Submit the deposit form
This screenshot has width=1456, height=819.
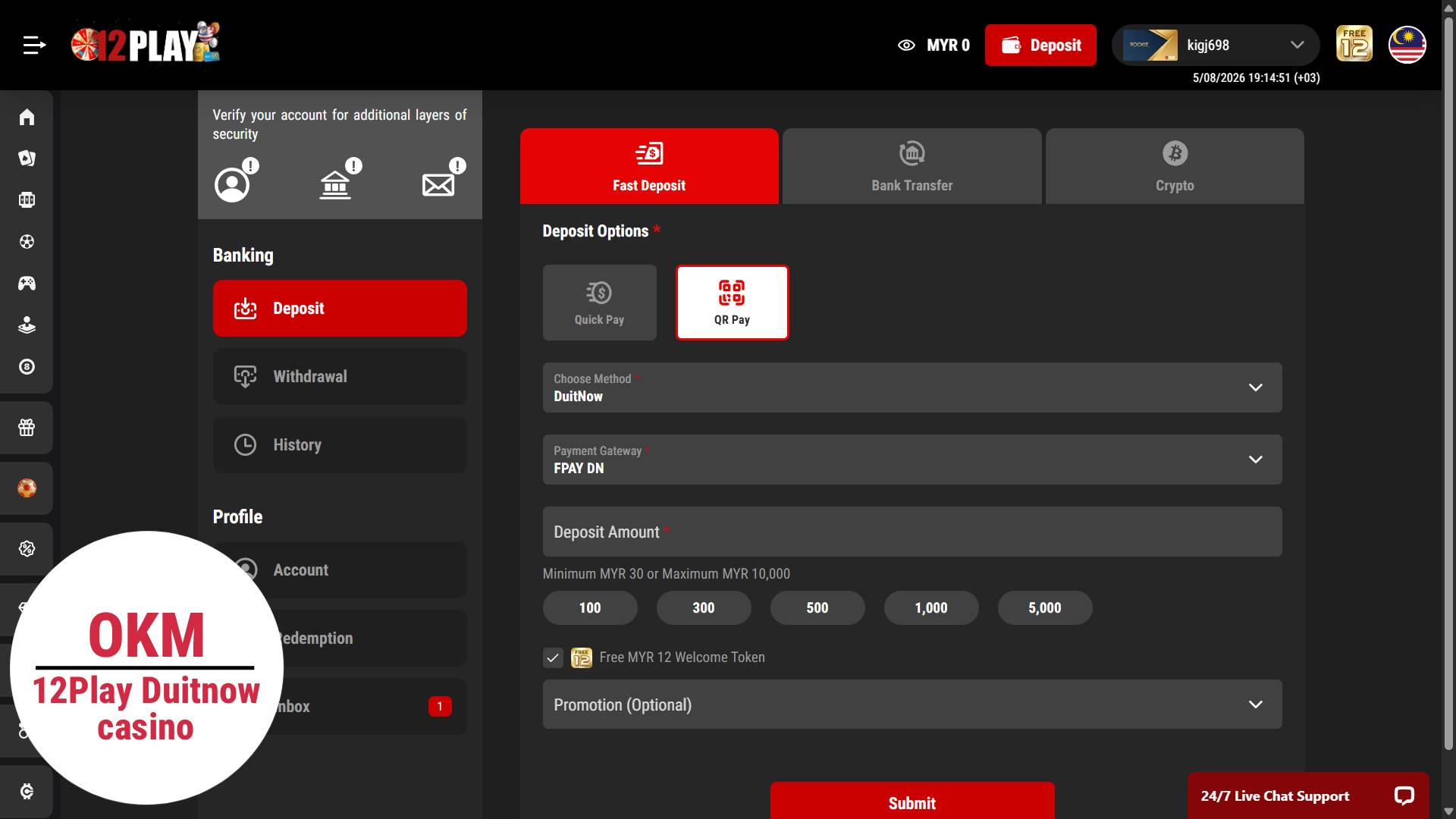click(x=912, y=802)
